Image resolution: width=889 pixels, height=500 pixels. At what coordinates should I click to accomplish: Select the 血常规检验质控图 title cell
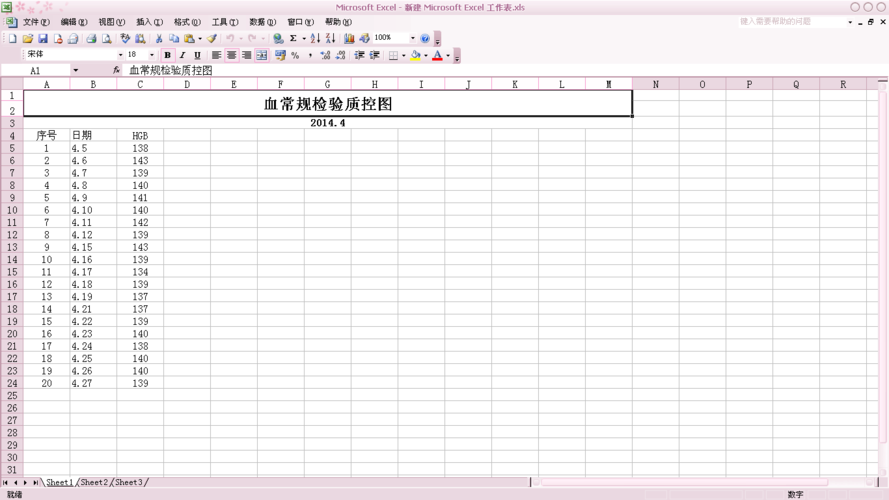click(328, 103)
